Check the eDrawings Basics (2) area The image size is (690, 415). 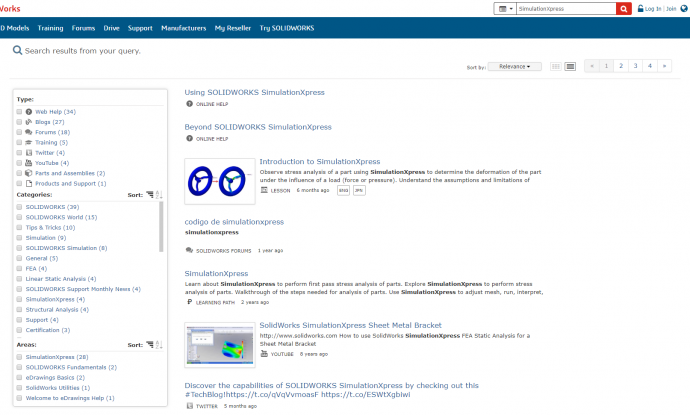point(19,378)
